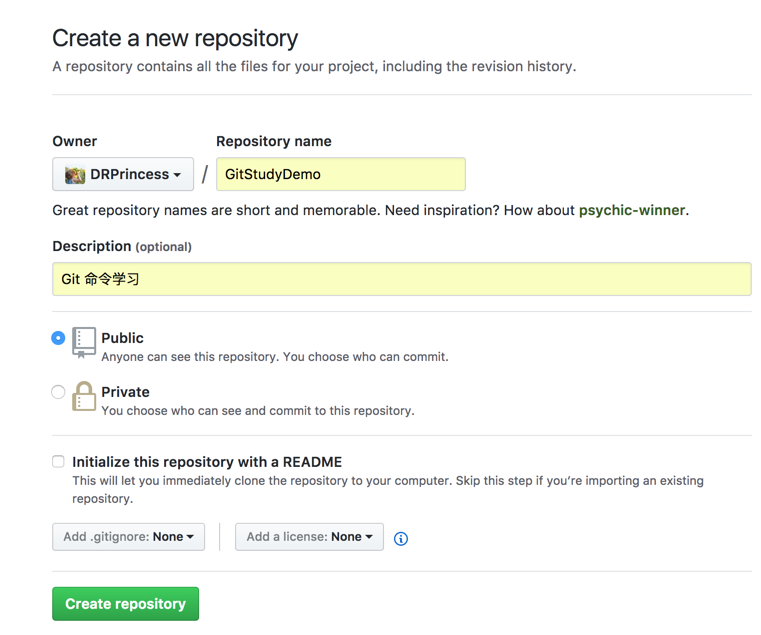Click the Owner label

(x=75, y=141)
